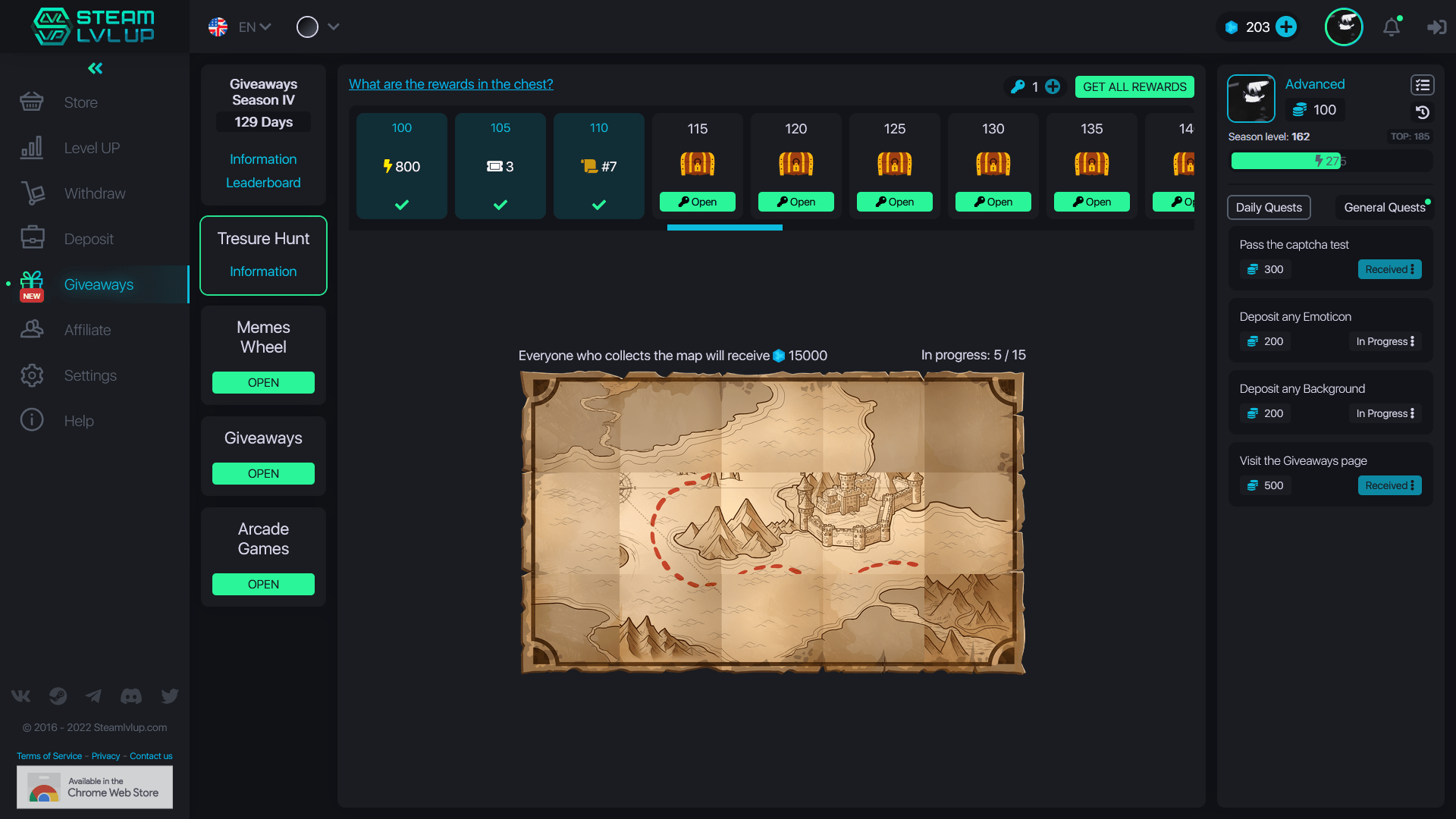Switch to the General Quests tab
The width and height of the screenshot is (1456, 819).
click(1384, 207)
